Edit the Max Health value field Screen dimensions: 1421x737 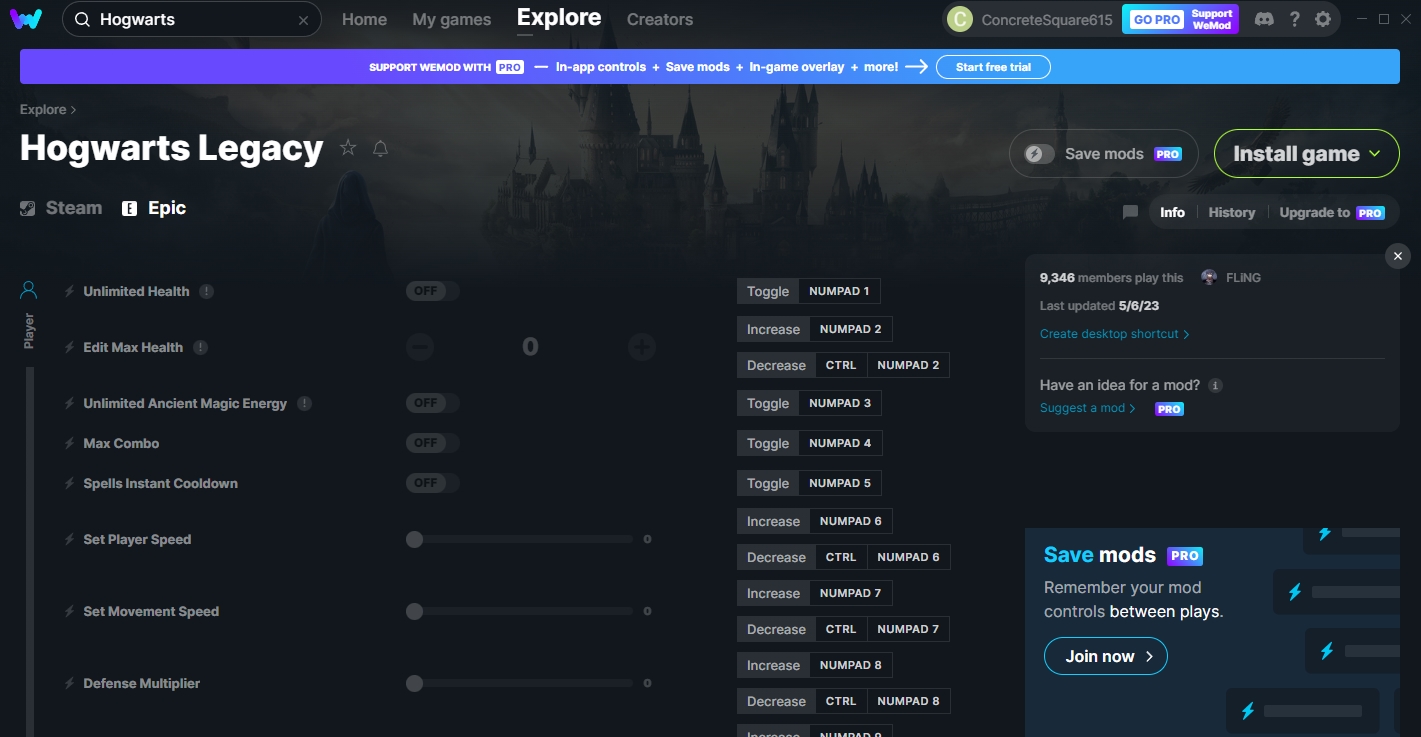coord(530,347)
